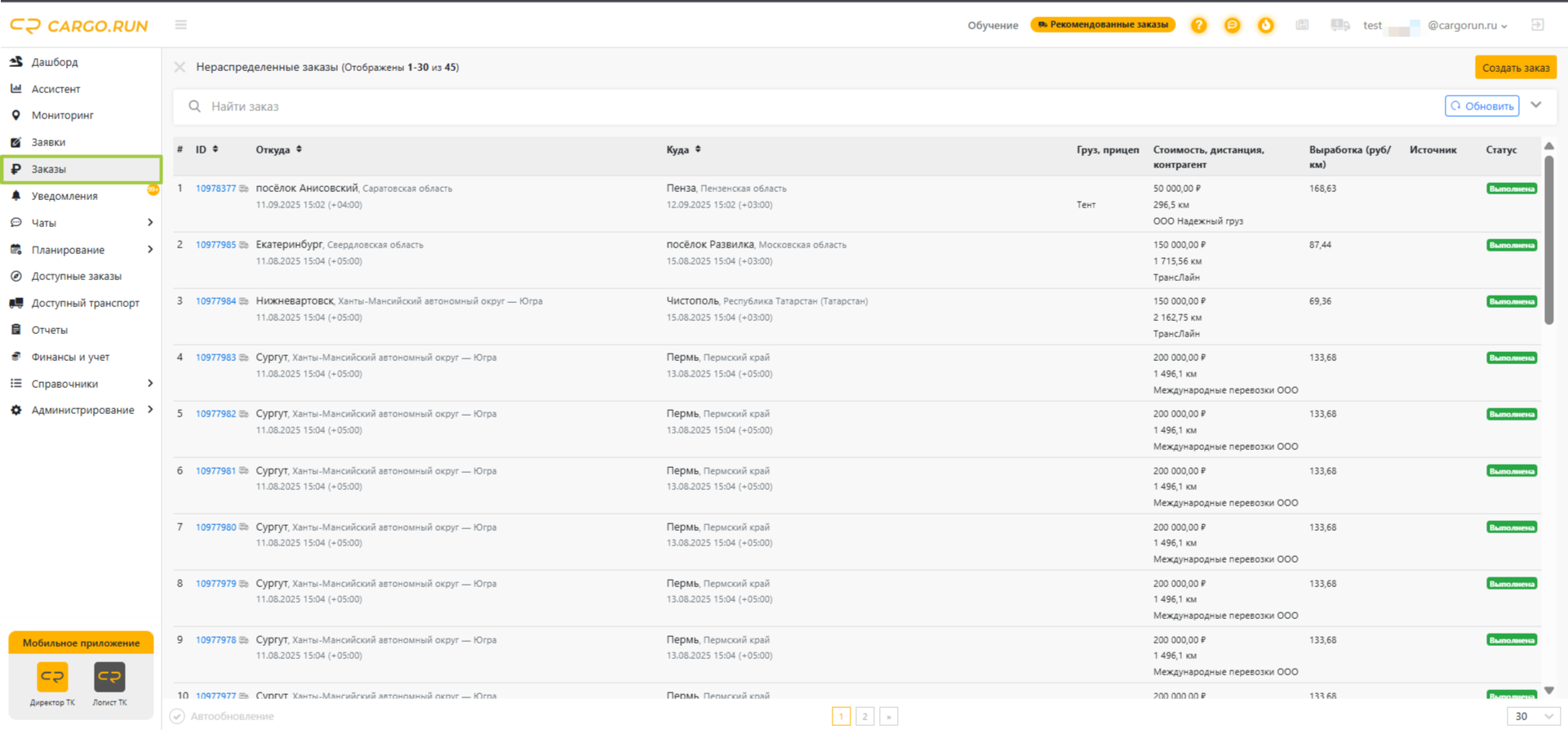This screenshot has height=730, width=1568.
Task: Open the help question mark icon
Action: pyautogui.click(x=1198, y=25)
